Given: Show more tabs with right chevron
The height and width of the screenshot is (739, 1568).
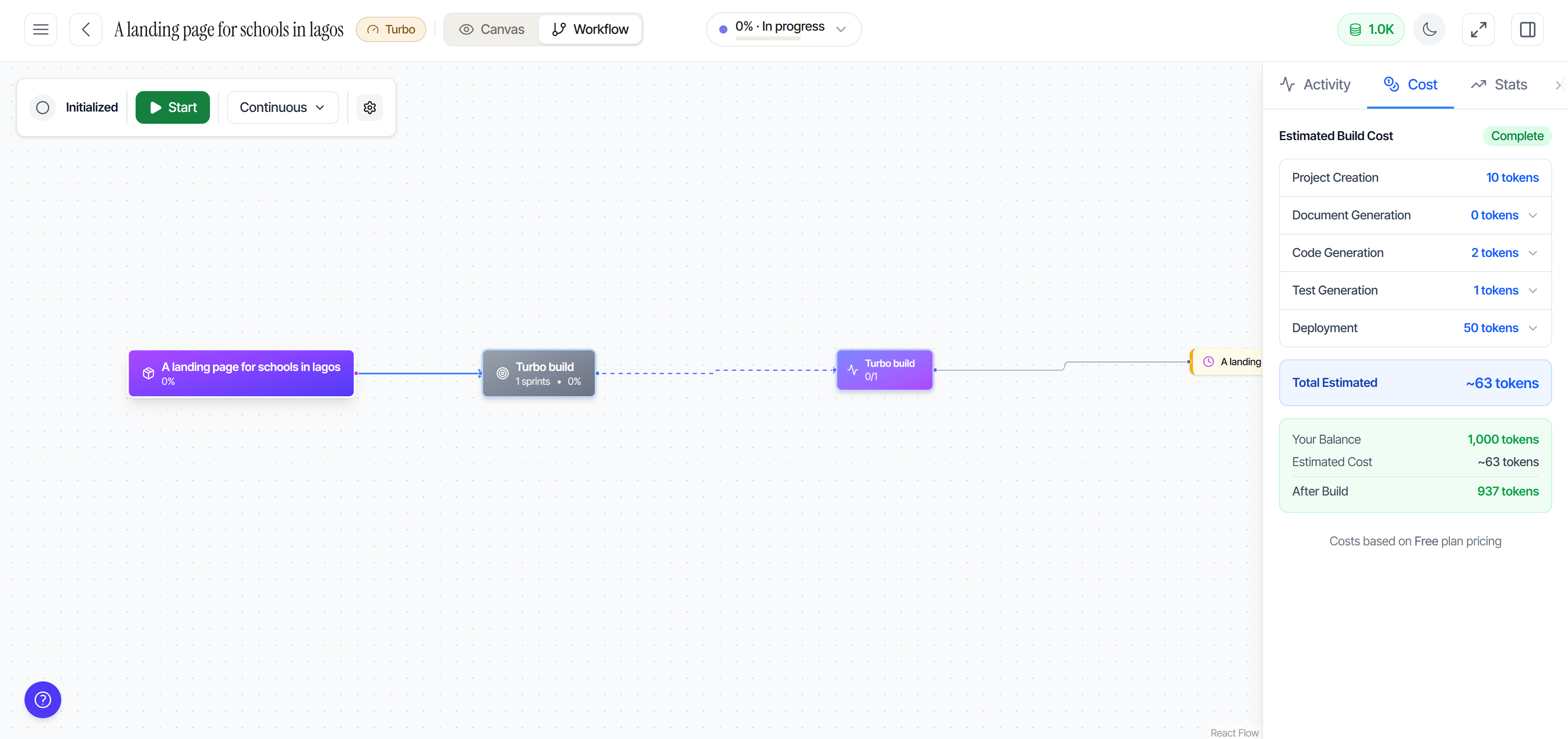Looking at the screenshot, I should (x=1558, y=85).
